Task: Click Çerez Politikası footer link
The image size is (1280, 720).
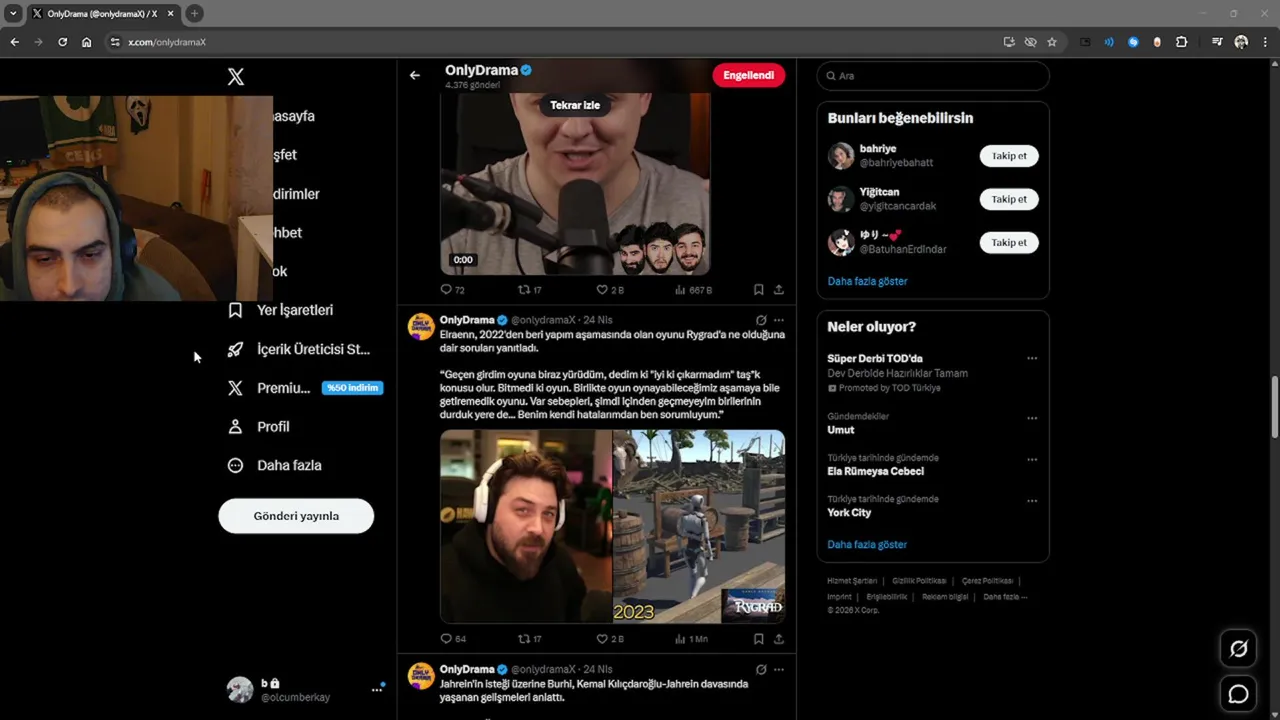Action: (x=987, y=581)
